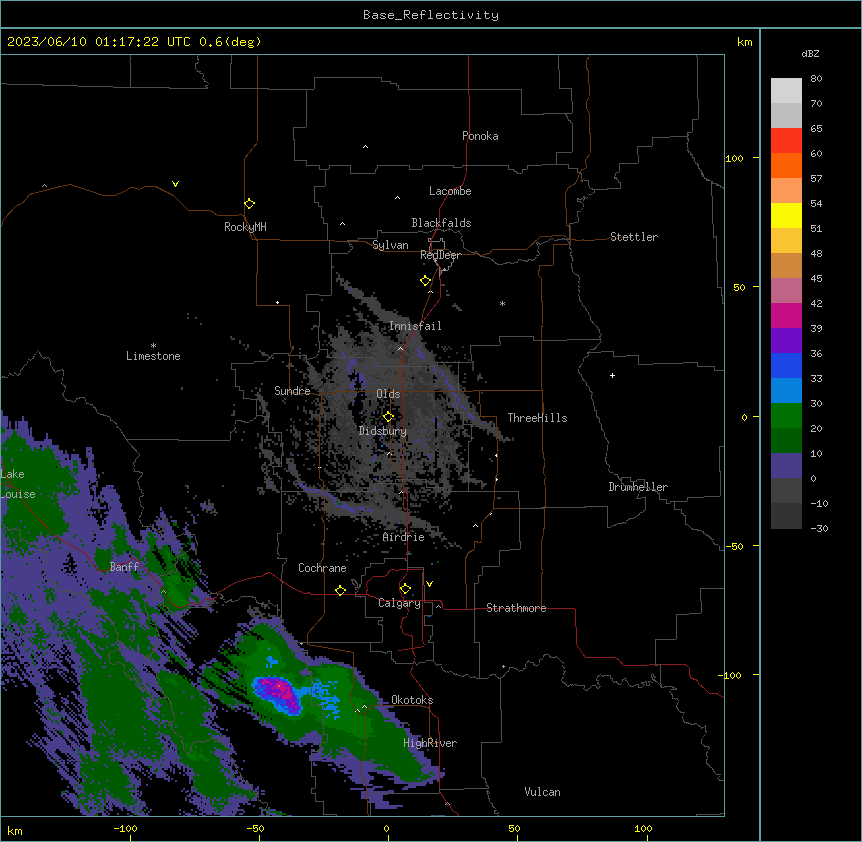862x842 pixels.
Task: Click the Stettler city label
Action: click(634, 237)
